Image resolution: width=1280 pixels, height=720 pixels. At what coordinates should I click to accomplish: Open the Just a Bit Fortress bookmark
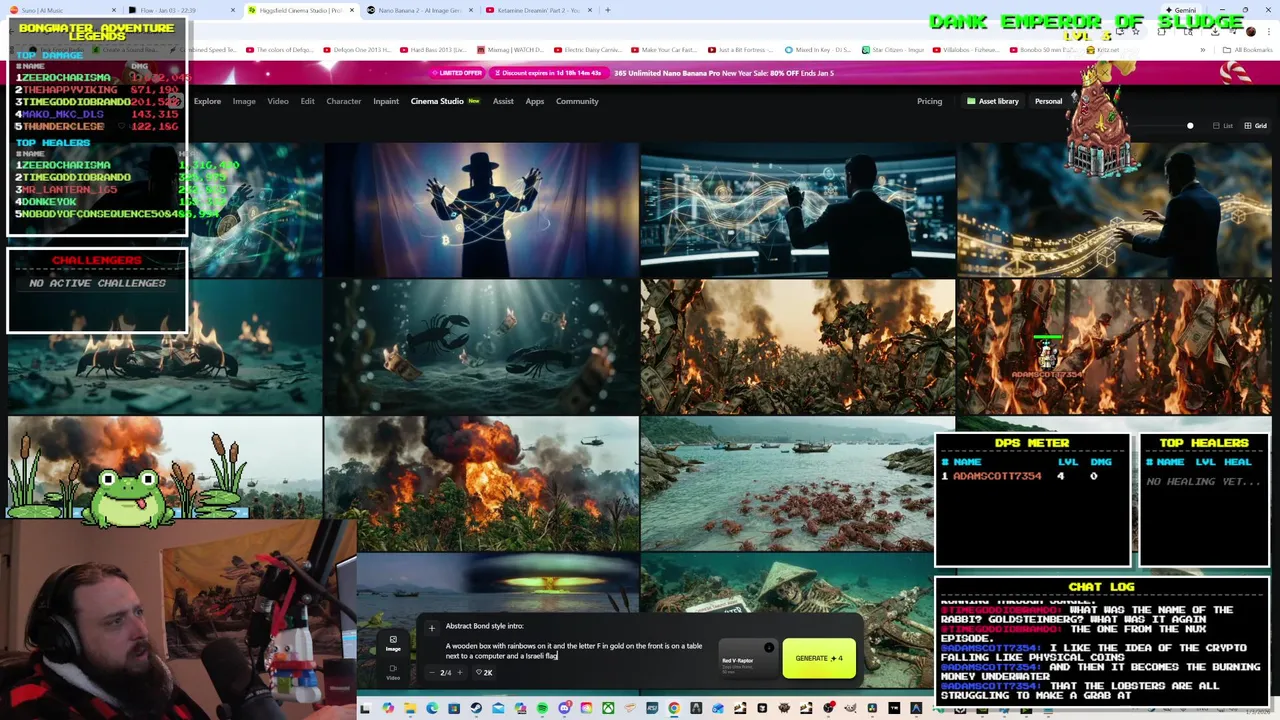click(x=741, y=50)
